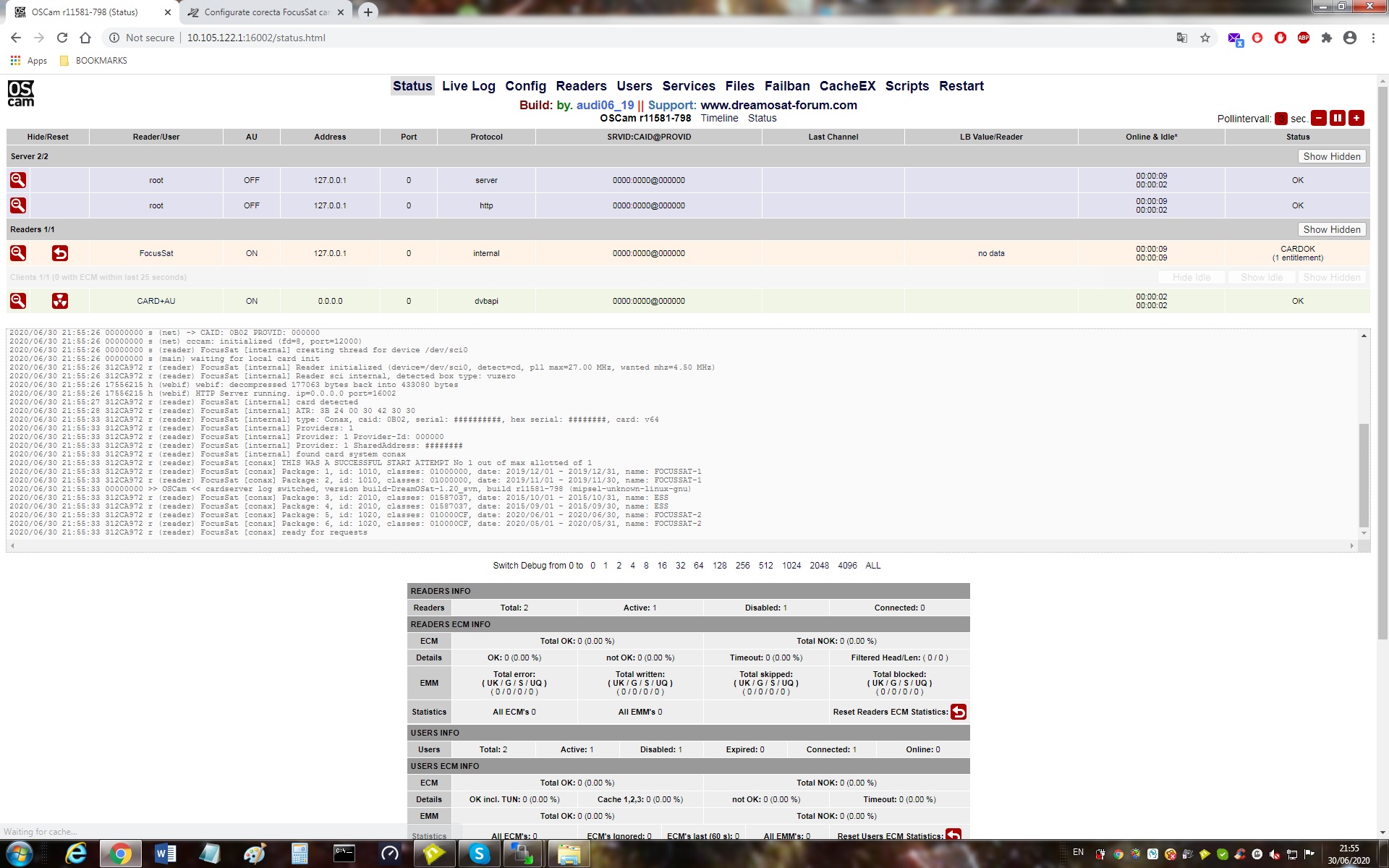
Task: Increase poll interval with plus button
Action: point(1356,118)
